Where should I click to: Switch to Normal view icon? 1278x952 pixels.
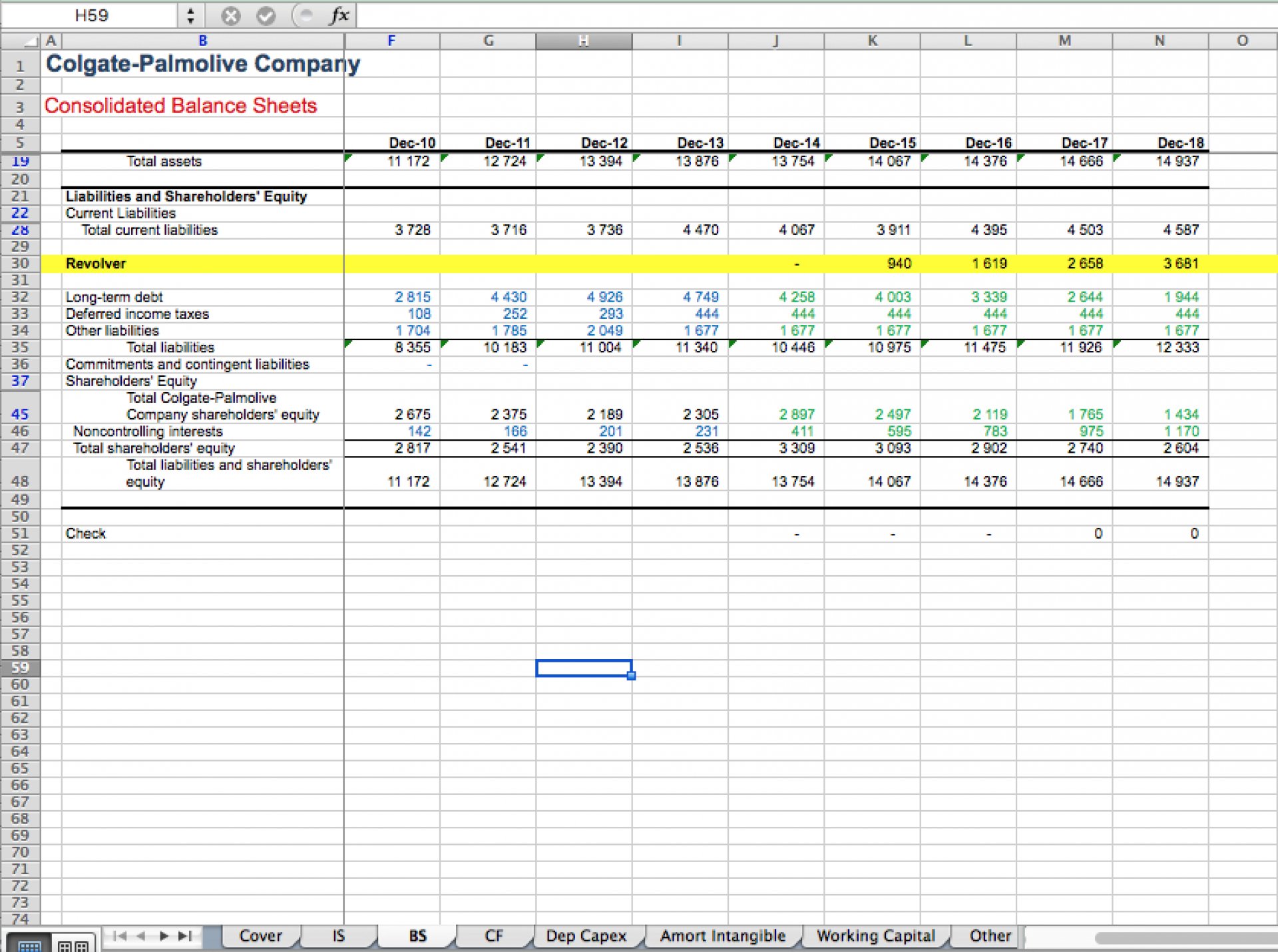click(29, 943)
